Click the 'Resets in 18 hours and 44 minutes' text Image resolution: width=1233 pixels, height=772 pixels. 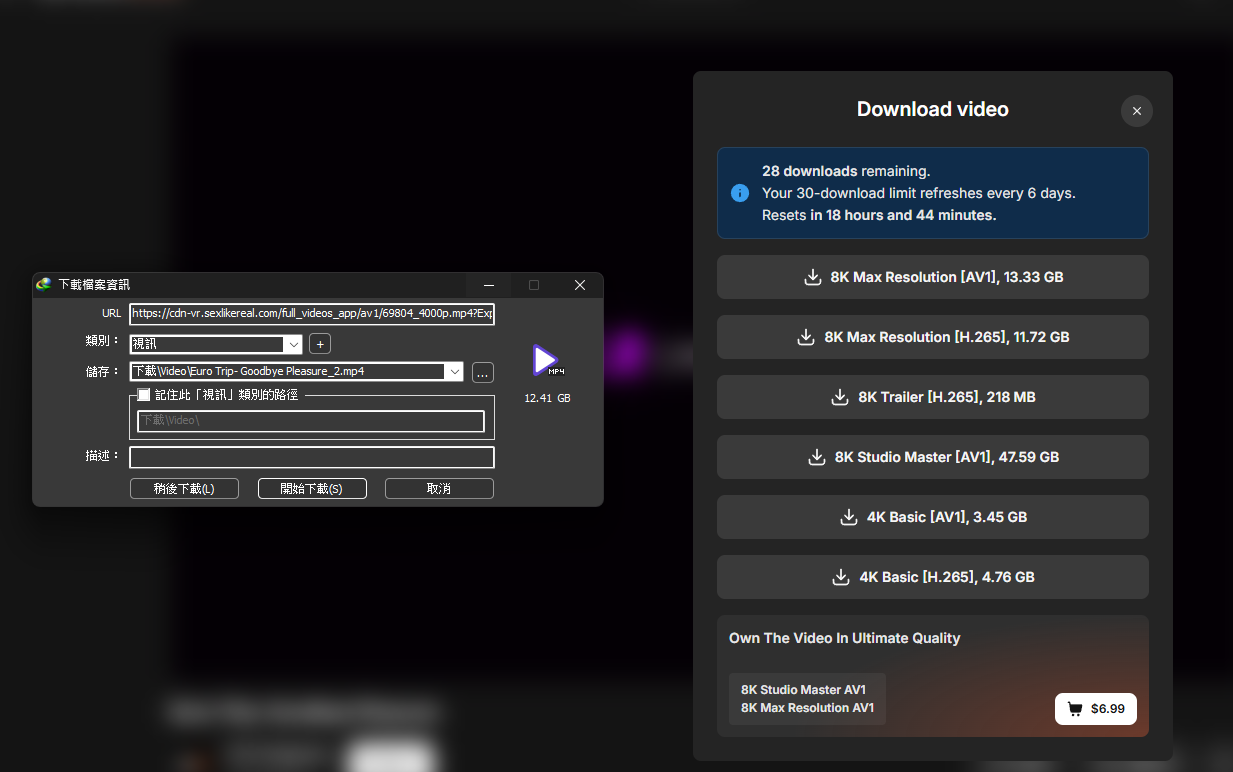pos(879,215)
